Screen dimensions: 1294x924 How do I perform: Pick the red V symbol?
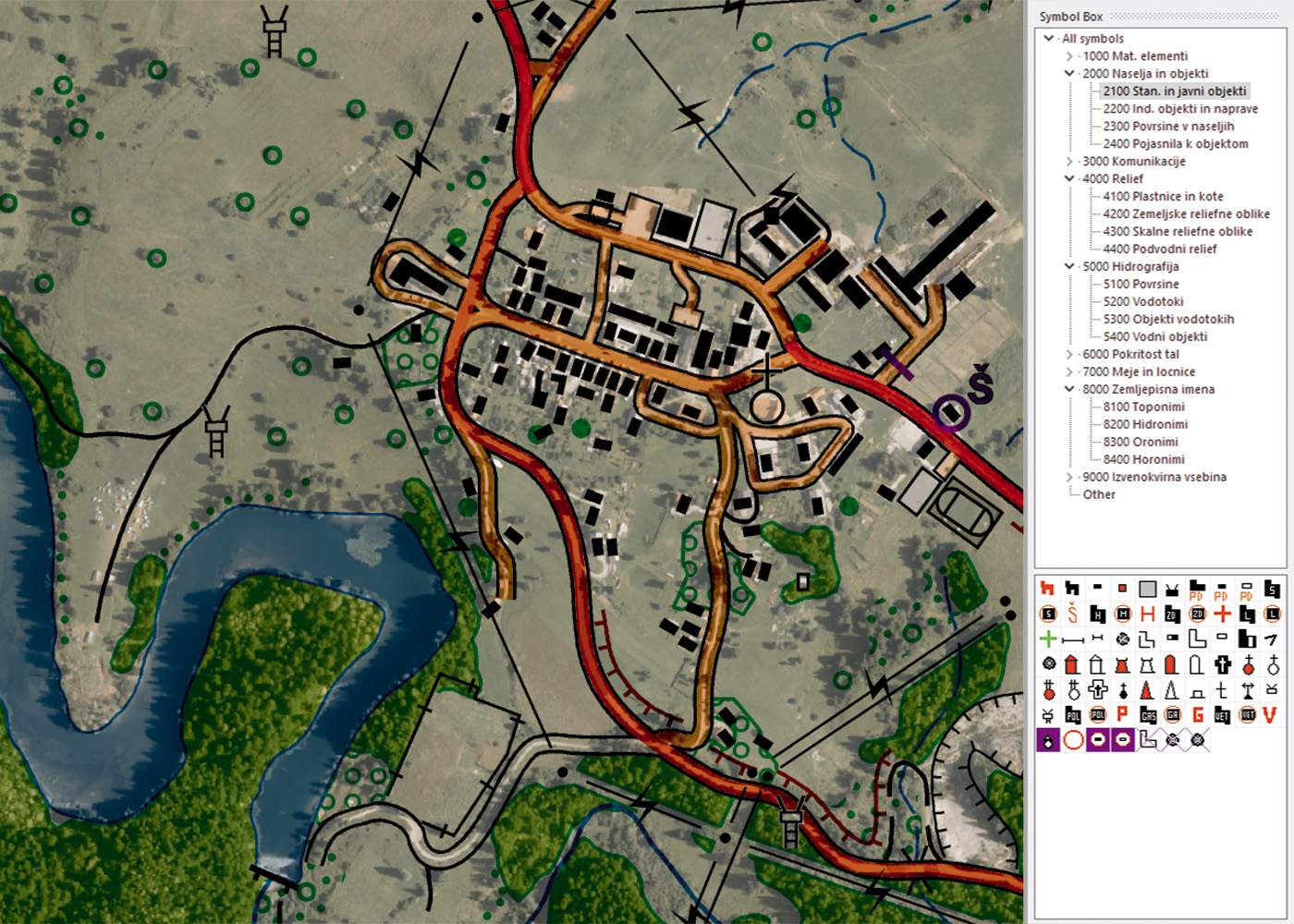pyautogui.click(x=1270, y=714)
